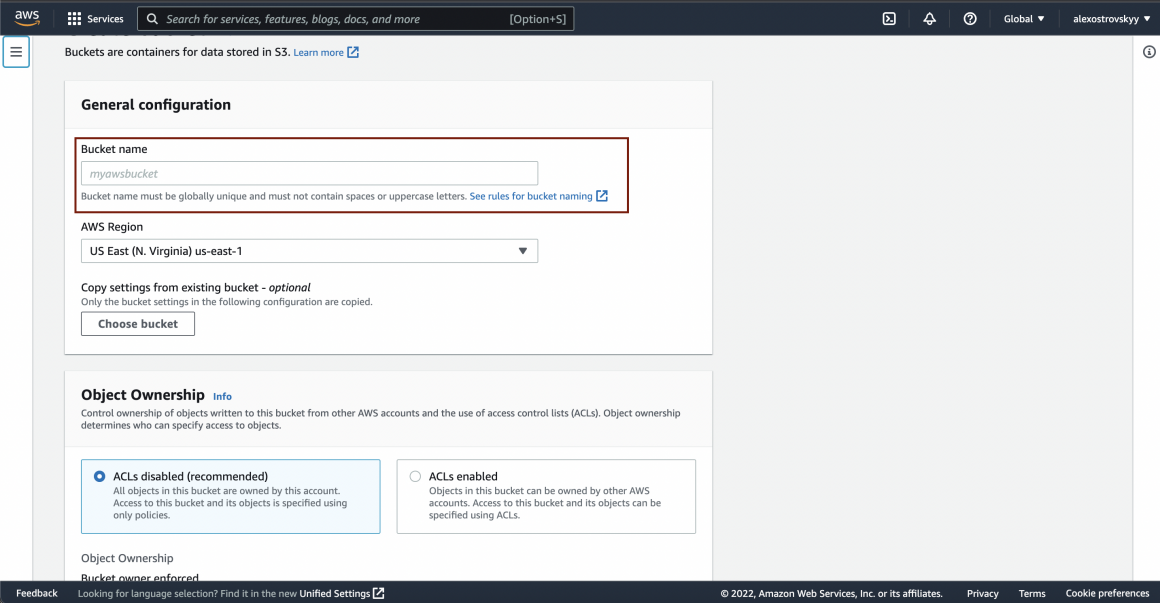
Task: Select the ACLs disabled (recommended) option
Action: click(100, 477)
